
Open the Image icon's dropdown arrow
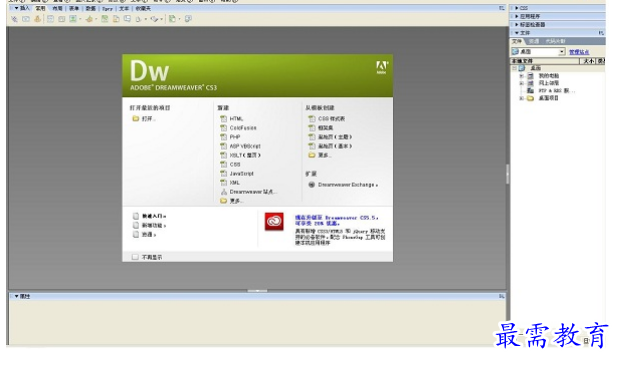pos(80,19)
